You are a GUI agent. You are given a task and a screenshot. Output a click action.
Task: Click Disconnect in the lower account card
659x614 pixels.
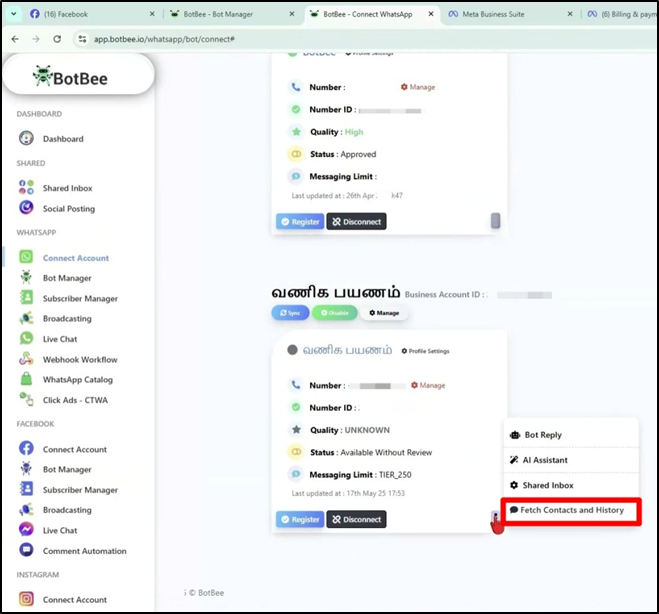(x=355, y=519)
